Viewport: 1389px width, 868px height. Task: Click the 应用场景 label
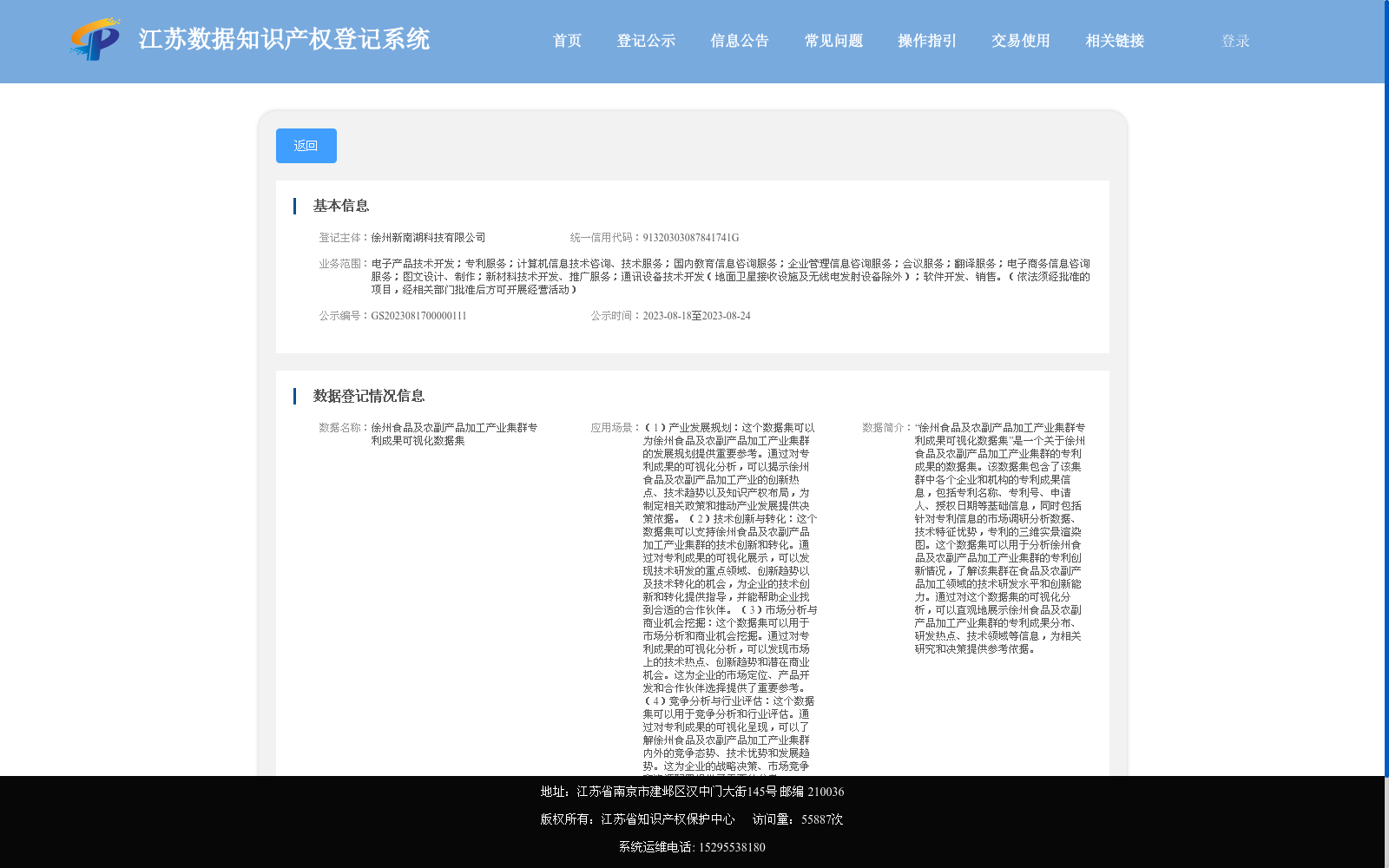616,428
